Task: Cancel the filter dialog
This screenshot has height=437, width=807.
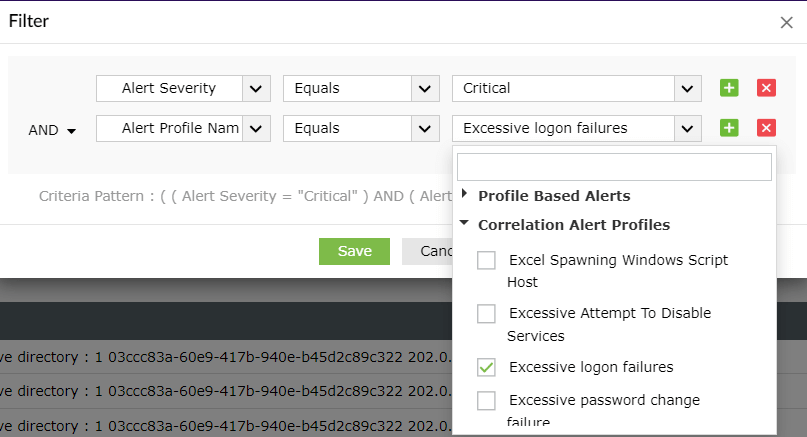Action: (x=426, y=251)
